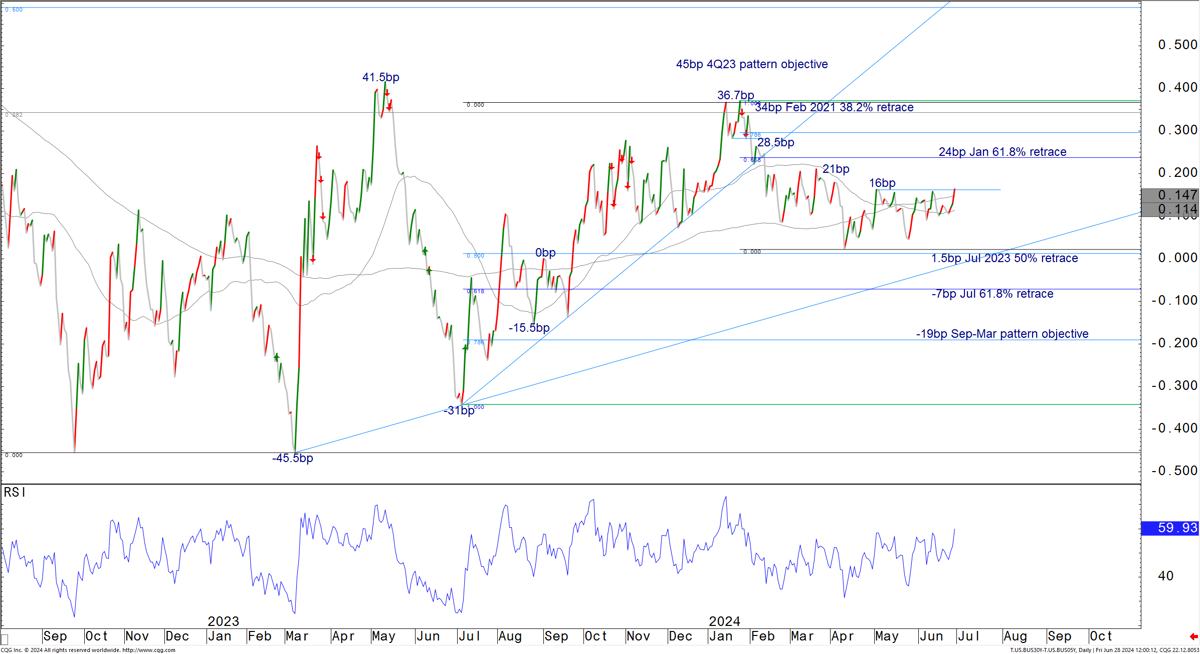Click the small square box at bottom-left

[5, 637]
